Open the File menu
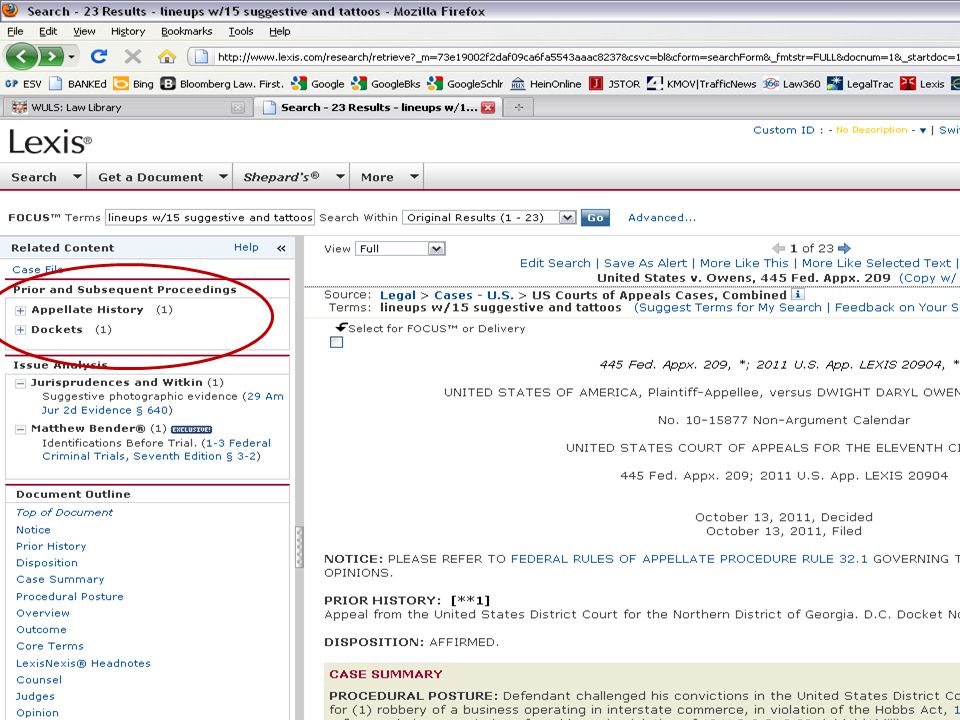Image resolution: width=960 pixels, height=720 pixels. tap(15, 31)
